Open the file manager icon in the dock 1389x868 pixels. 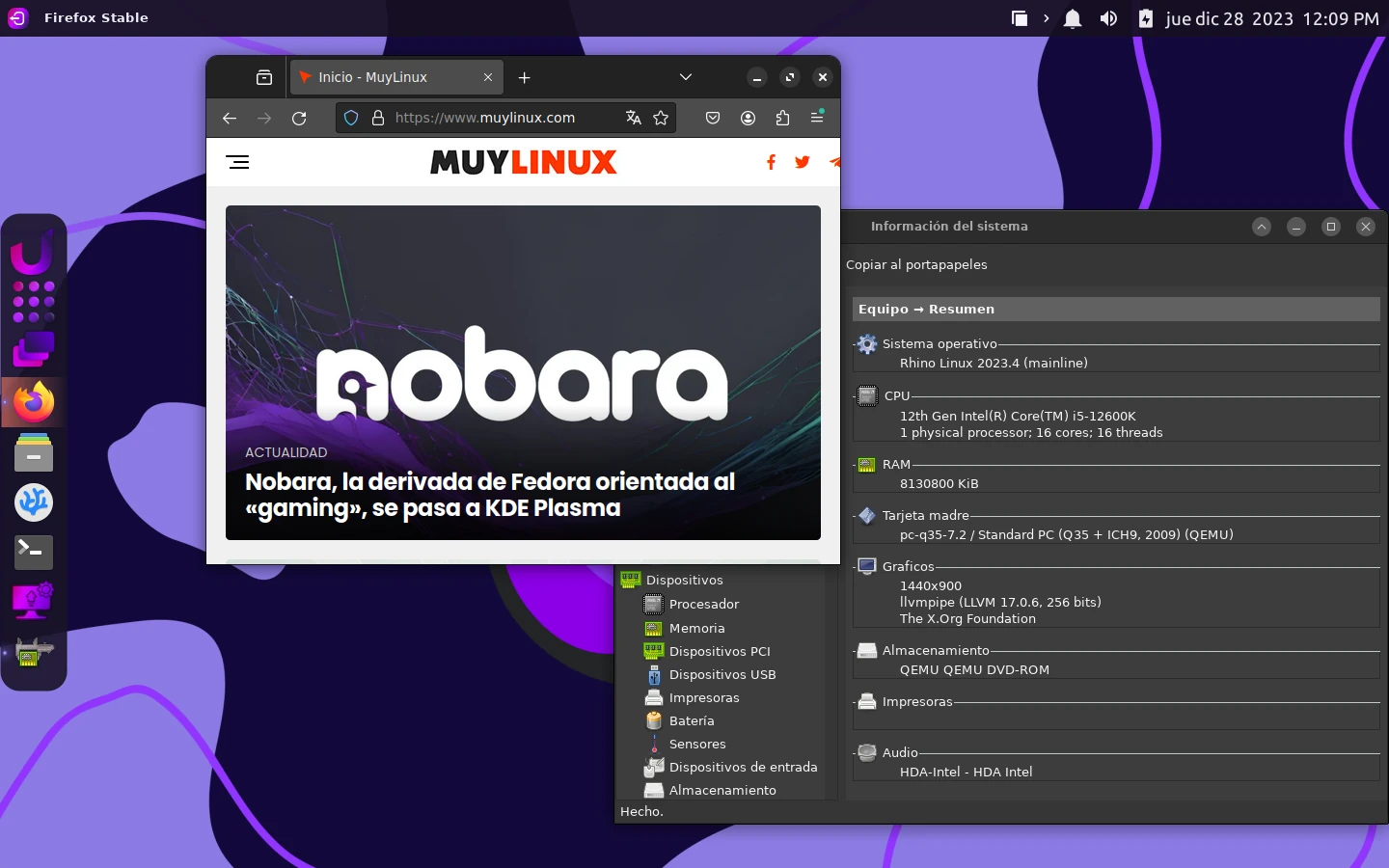pyautogui.click(x=34, y=451)
